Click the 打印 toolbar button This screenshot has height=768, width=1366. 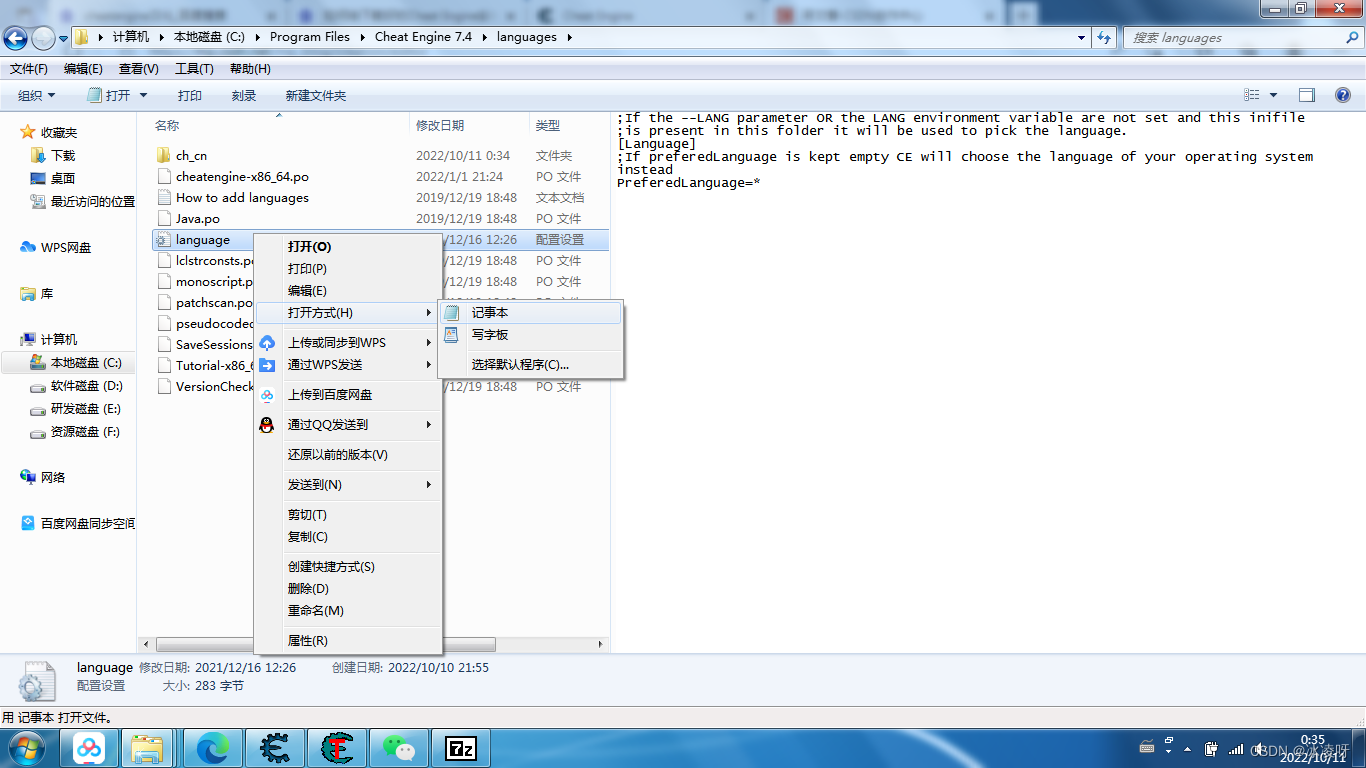coord(190,95)
